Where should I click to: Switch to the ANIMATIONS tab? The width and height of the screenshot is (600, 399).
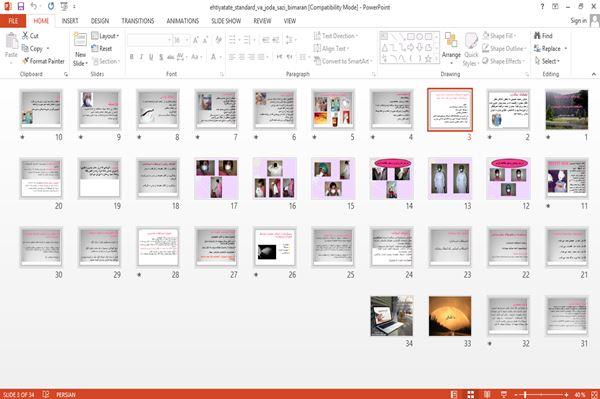click(x=183, y=21)
